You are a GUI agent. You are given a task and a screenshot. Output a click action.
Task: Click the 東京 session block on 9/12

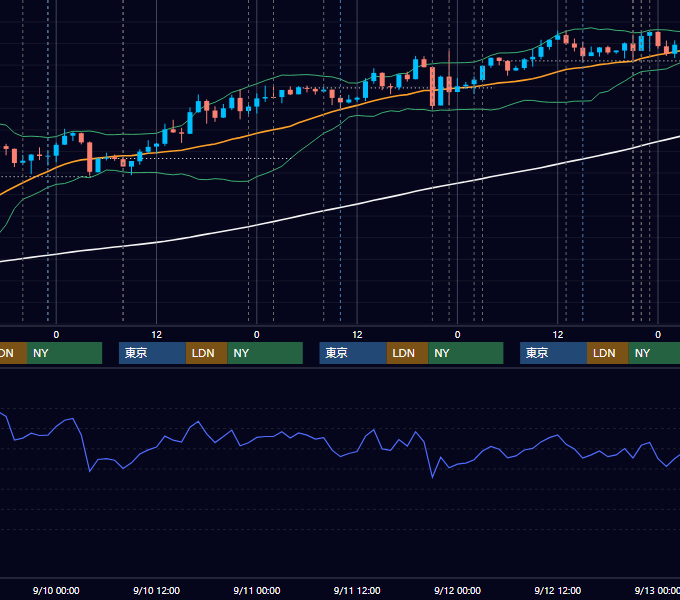(553, 353)
